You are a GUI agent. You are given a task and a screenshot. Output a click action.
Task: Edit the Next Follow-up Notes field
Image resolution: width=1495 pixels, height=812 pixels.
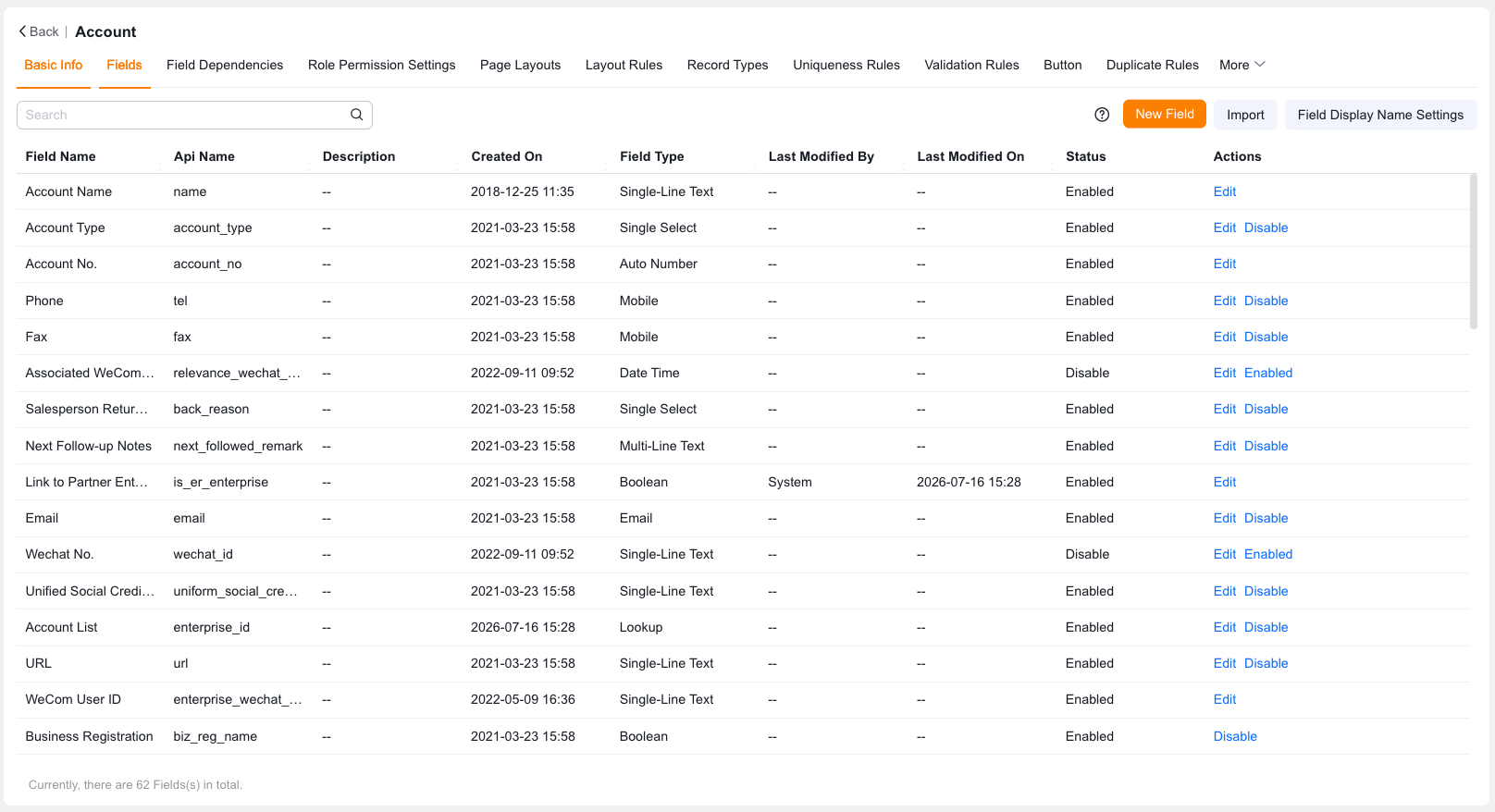click(1225, 446)
